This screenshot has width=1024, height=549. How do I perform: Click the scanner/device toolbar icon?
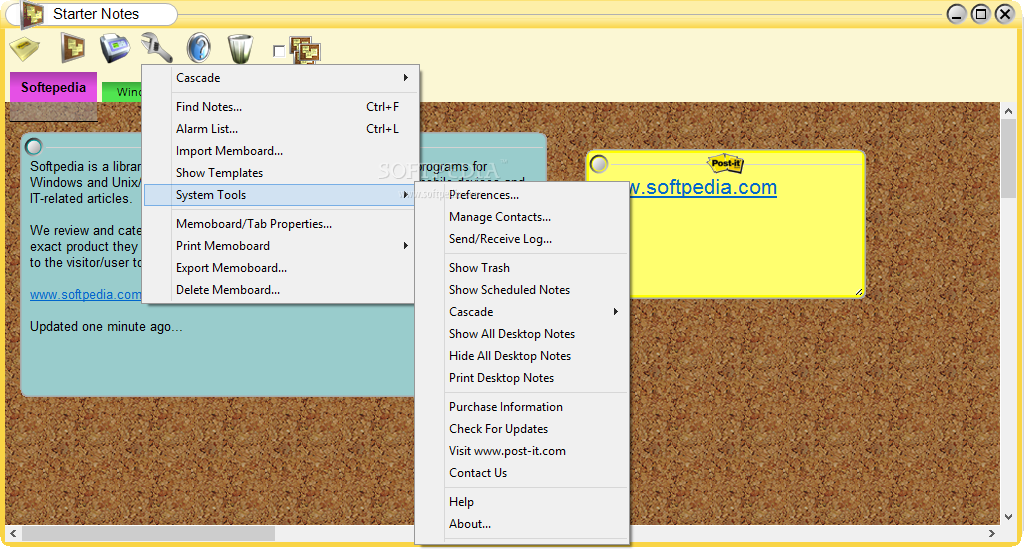pyautogui.click(x=115, y=48)
